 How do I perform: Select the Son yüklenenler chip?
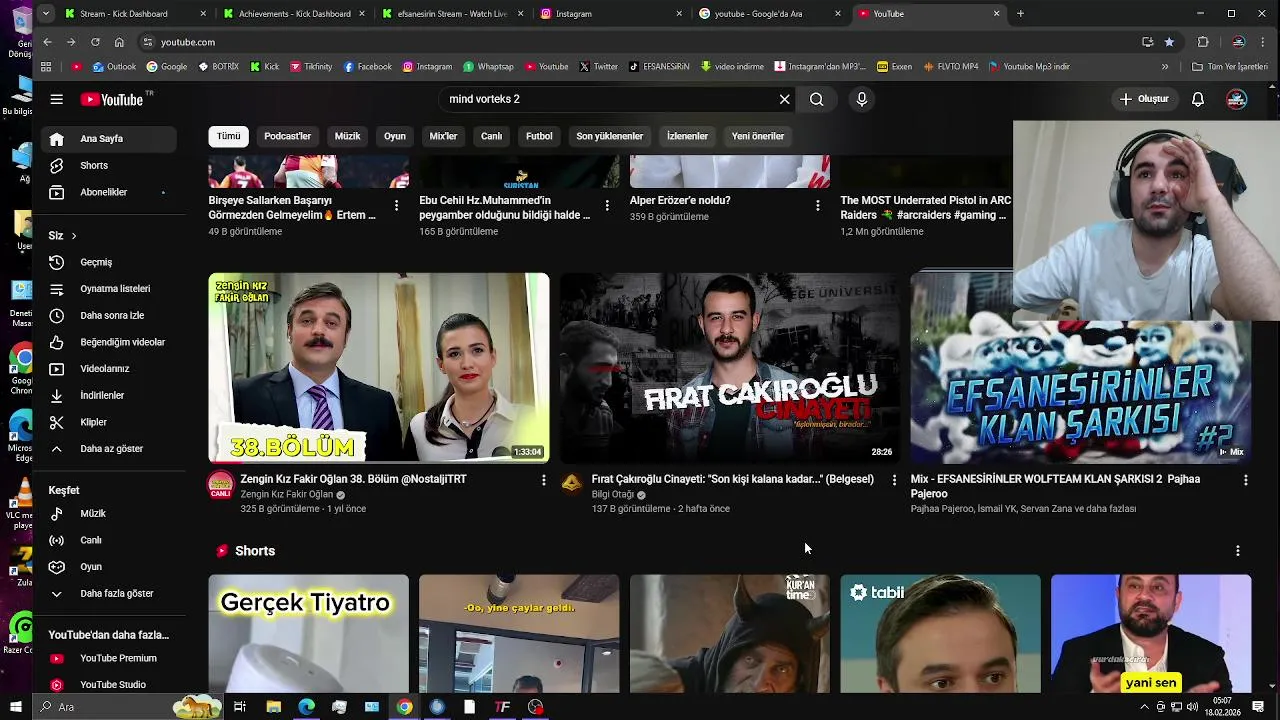coord(610,136)
